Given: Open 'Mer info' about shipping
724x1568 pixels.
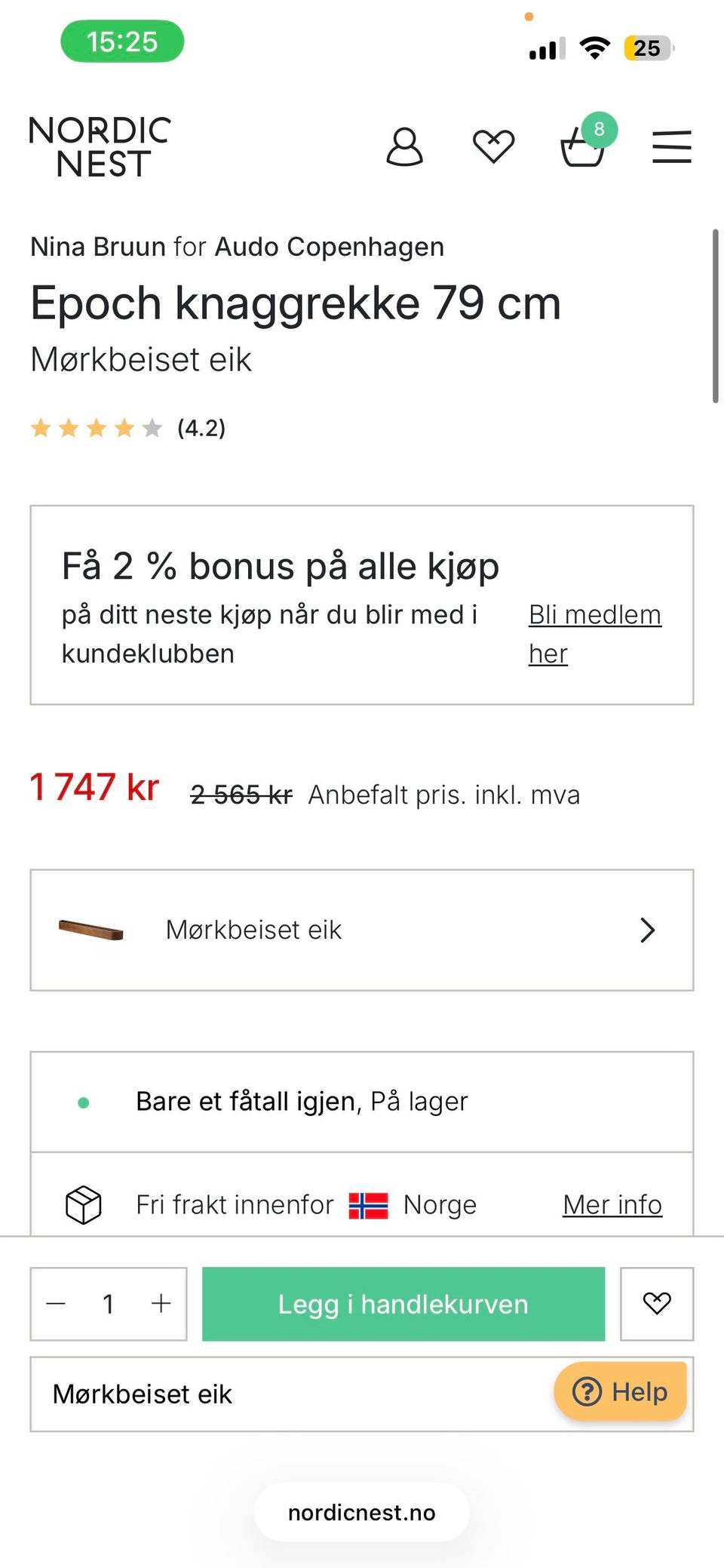Looking at the screenshot, I should coord(612,1204).
